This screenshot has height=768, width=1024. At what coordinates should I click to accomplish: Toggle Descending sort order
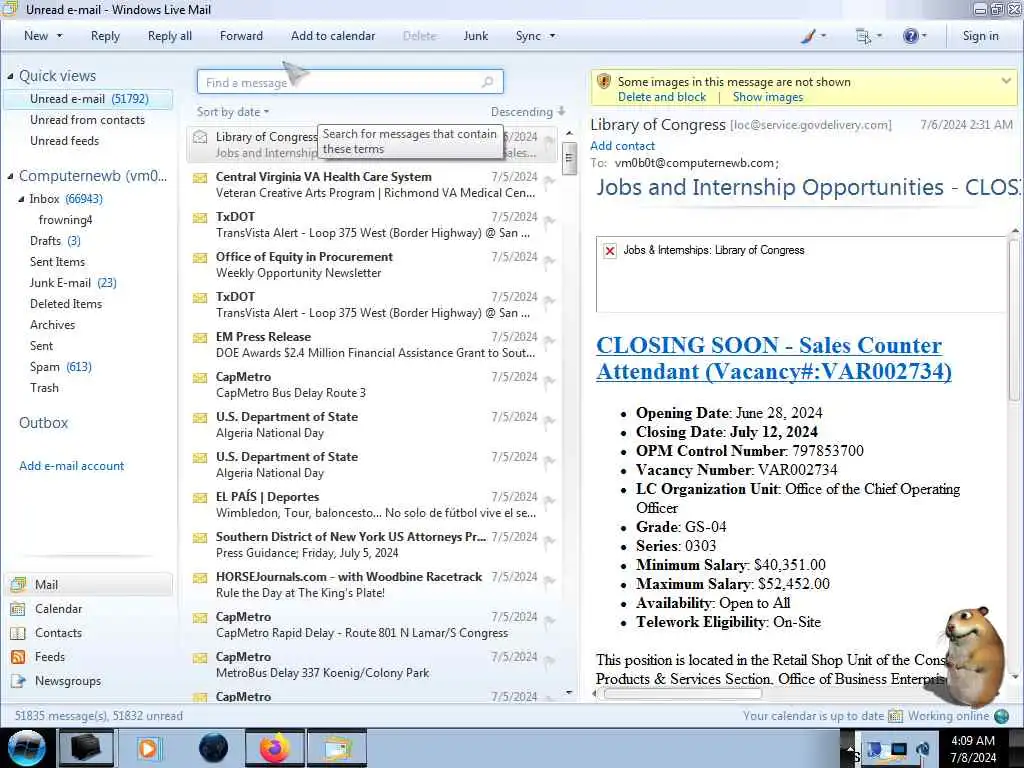tap(528, 112)
